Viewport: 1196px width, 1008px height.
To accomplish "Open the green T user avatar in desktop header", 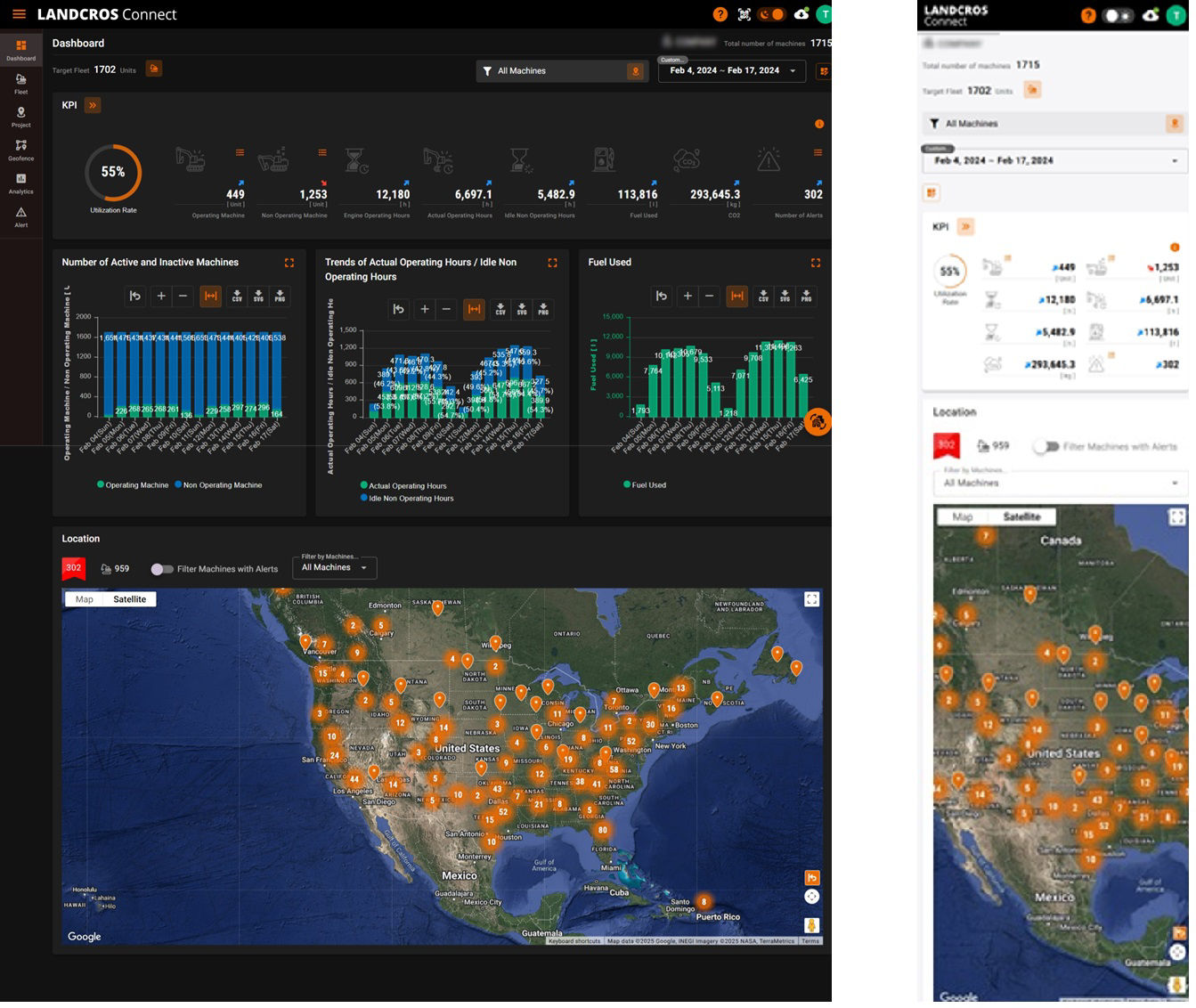I will click(826, 14).
